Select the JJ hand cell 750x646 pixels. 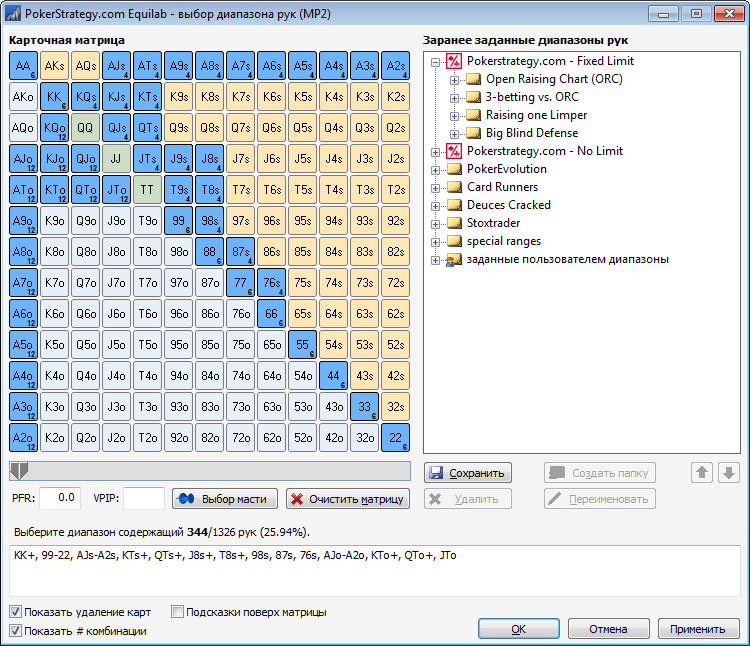coord(116,159)
